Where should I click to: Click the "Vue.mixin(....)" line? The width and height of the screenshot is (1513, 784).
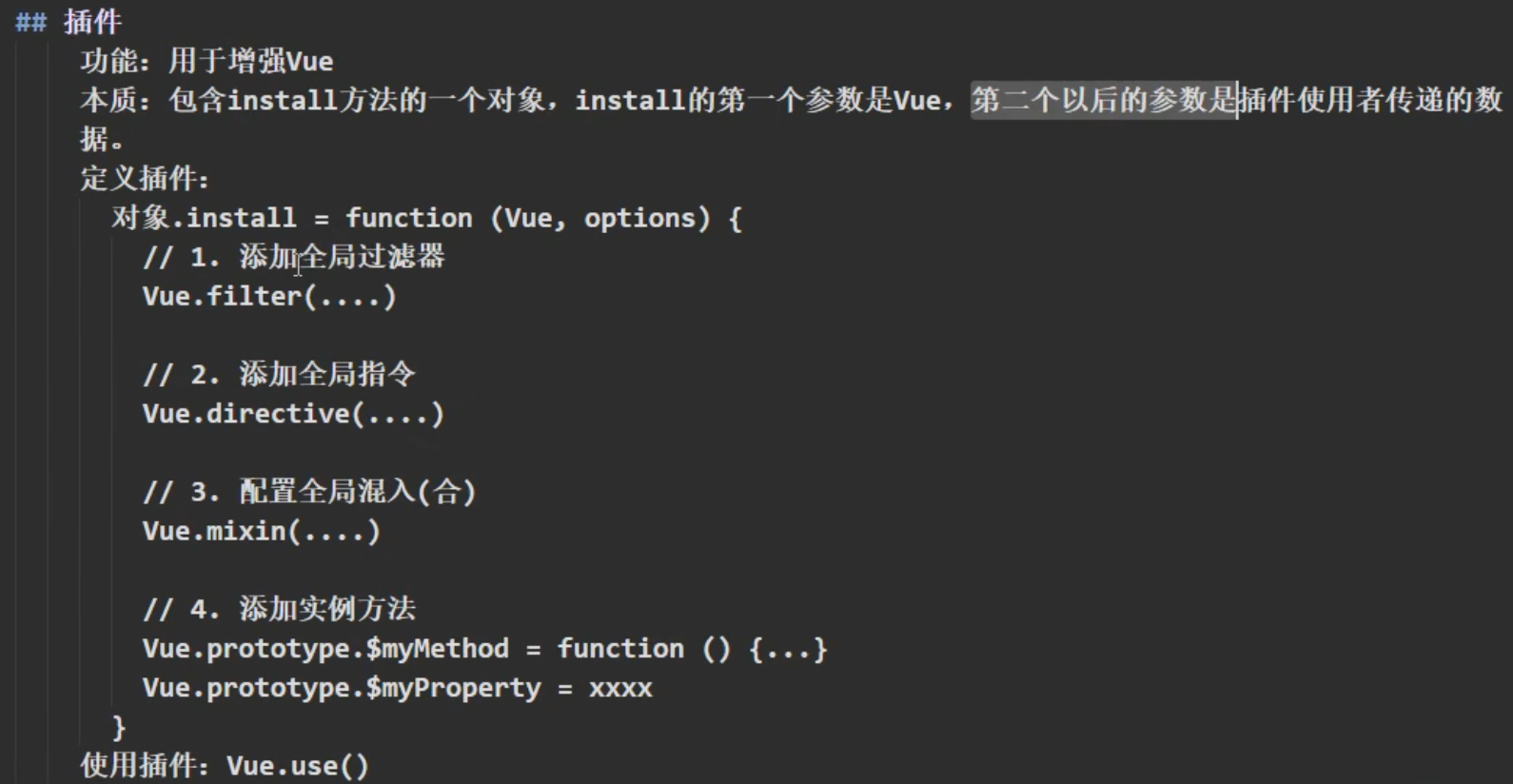pyautogui.click(x=261, y=531)
